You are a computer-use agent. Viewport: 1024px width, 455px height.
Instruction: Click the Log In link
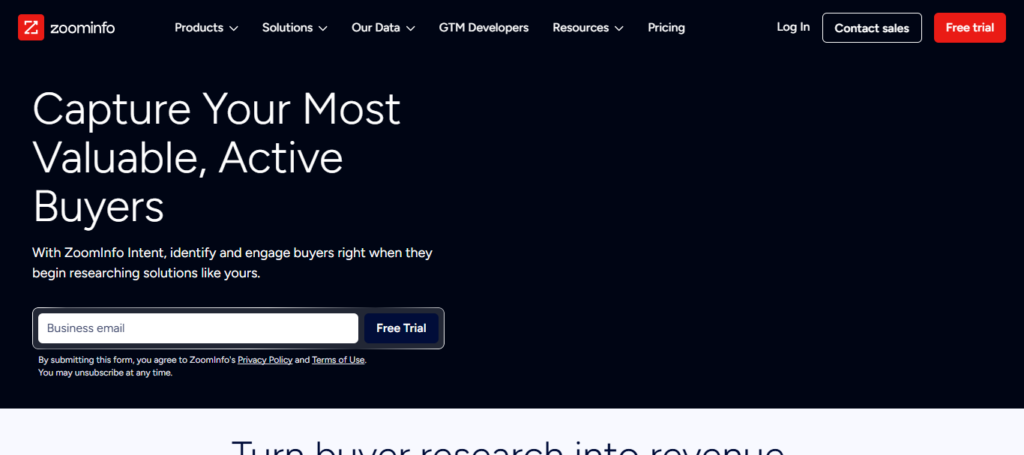pos(793,27)
